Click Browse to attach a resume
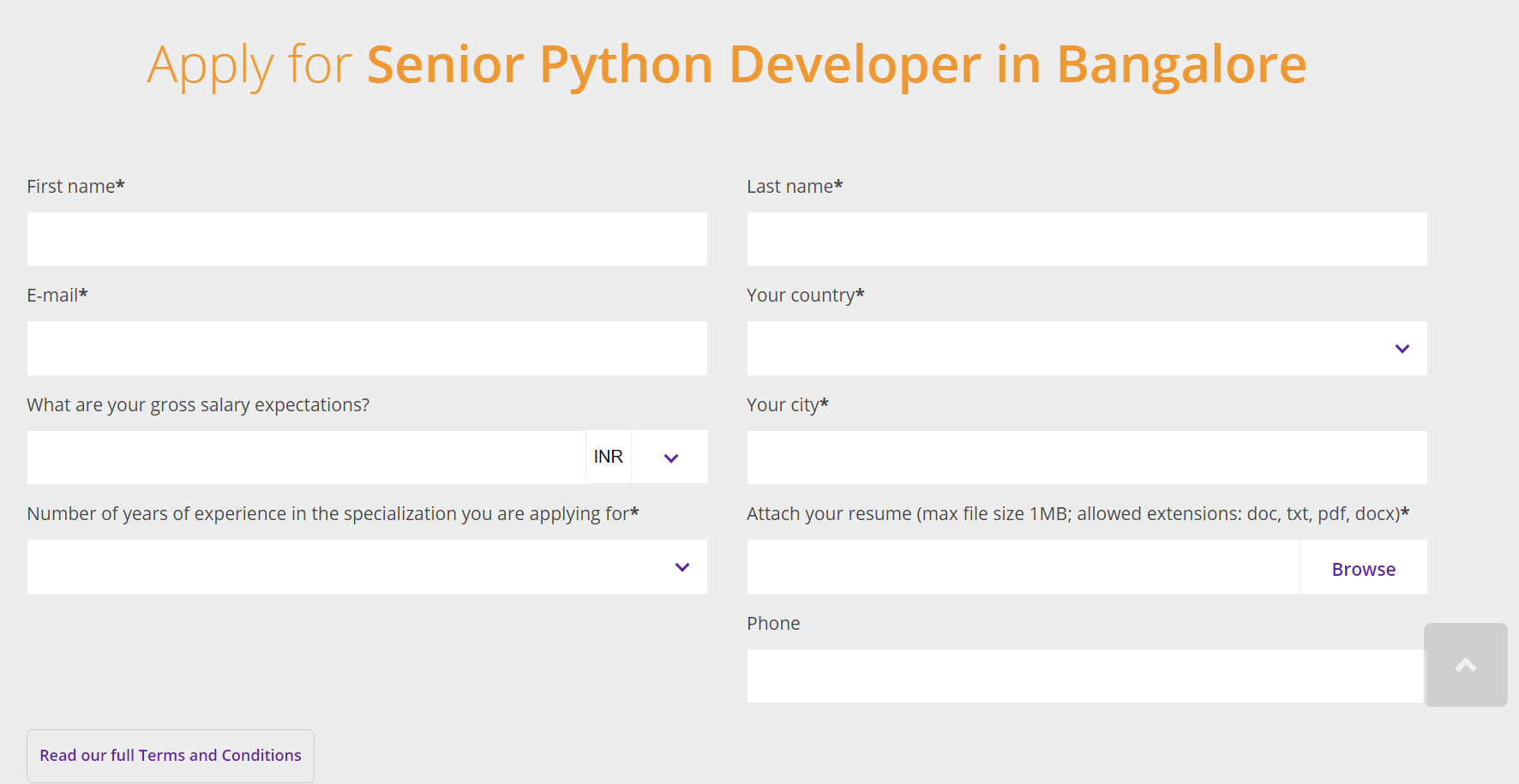This screenshot has width=1519, height=784. (x=1363, y=569)
